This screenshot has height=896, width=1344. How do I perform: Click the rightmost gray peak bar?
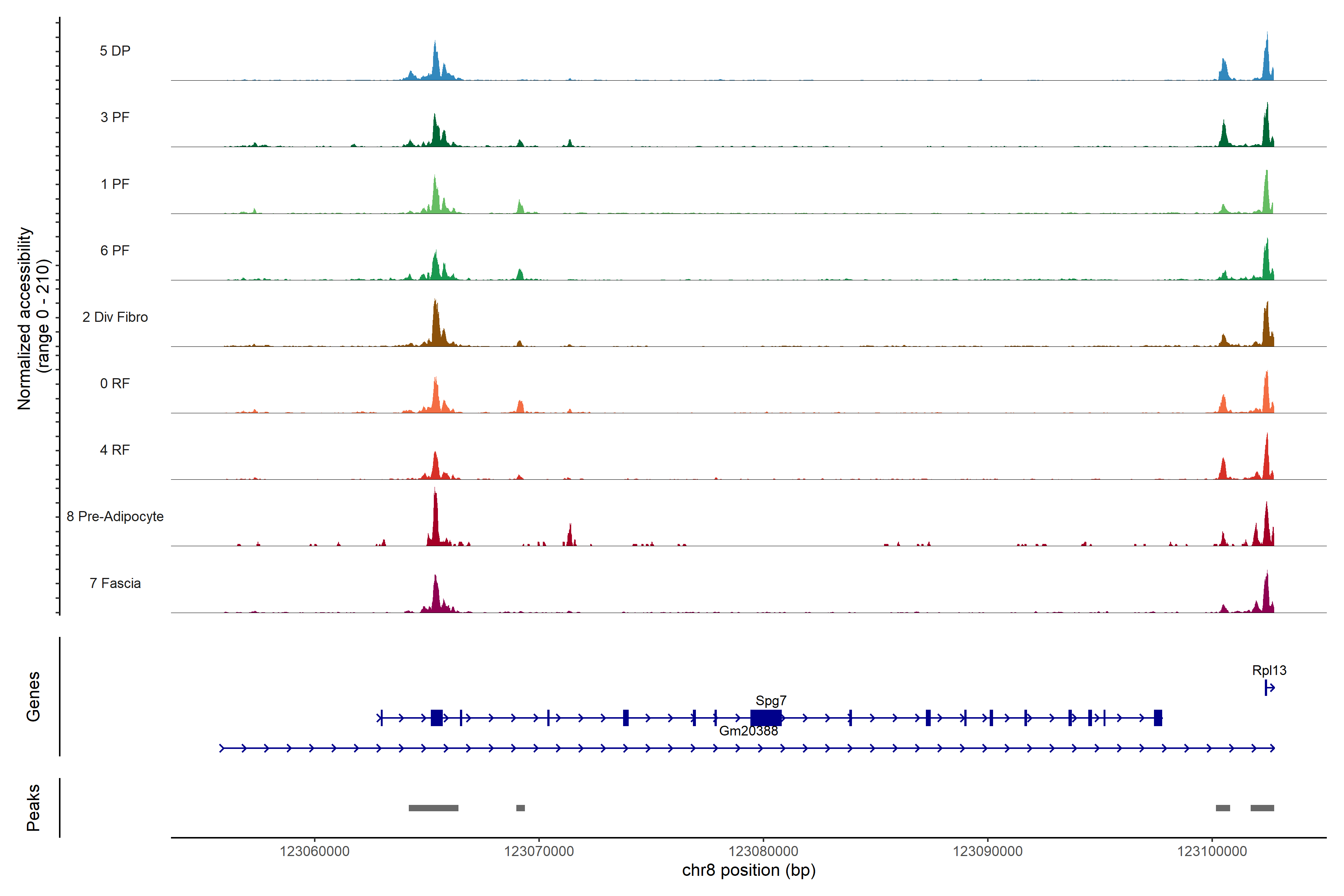coord(1262,808)
